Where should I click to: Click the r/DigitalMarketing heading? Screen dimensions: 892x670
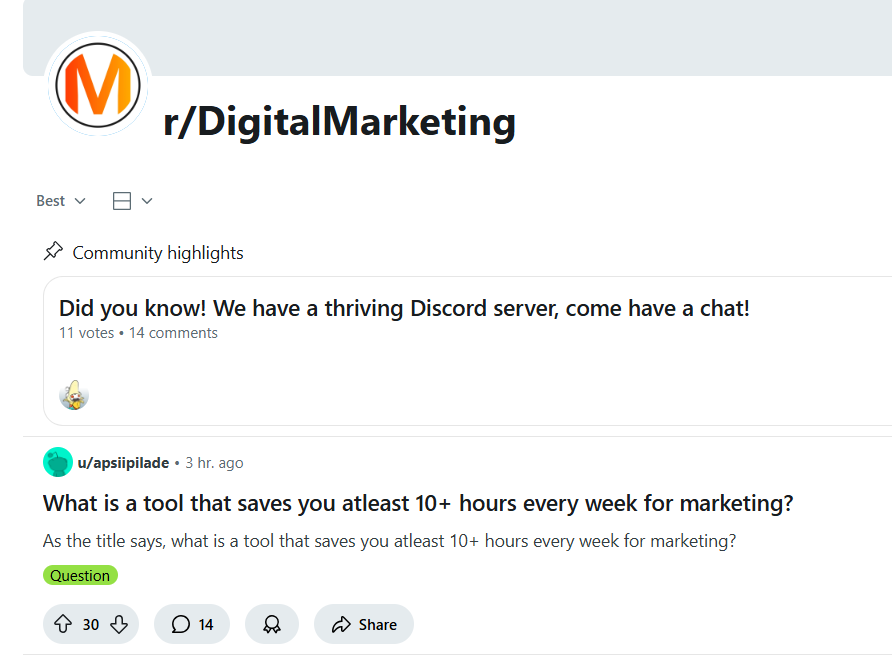(339, 122)
